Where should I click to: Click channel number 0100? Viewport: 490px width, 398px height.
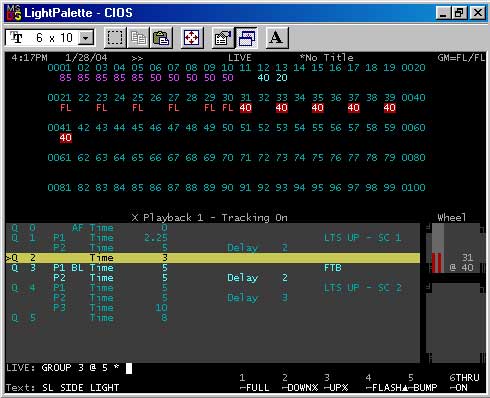413,188
